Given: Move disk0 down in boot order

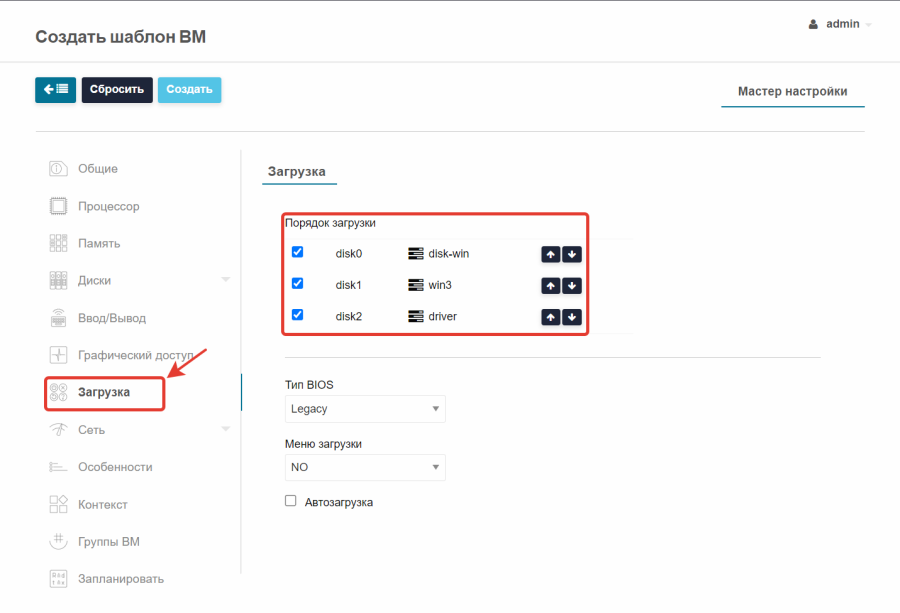Looking at the screenshot, I should click(x=572, y=254).
